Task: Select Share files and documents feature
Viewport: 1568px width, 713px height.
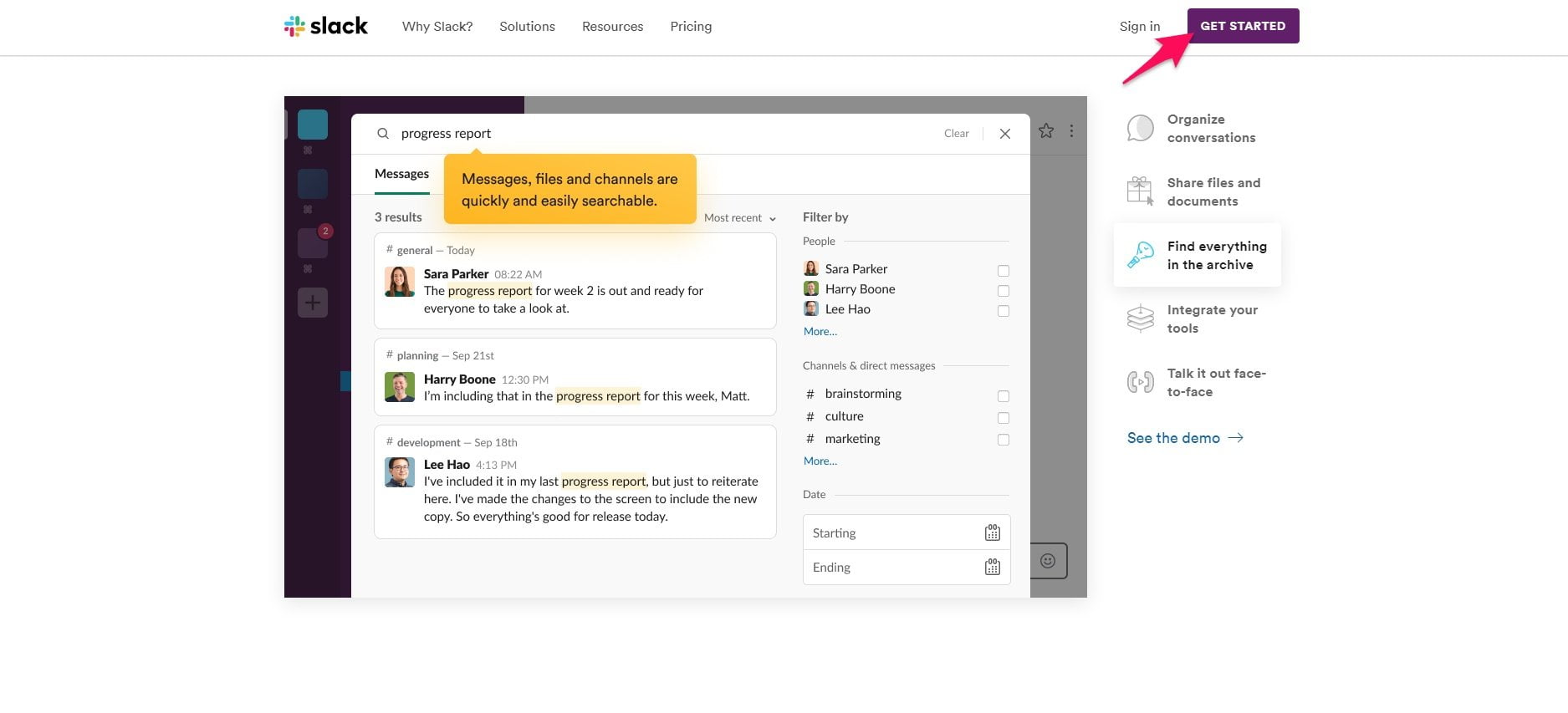Action: 1198,192
